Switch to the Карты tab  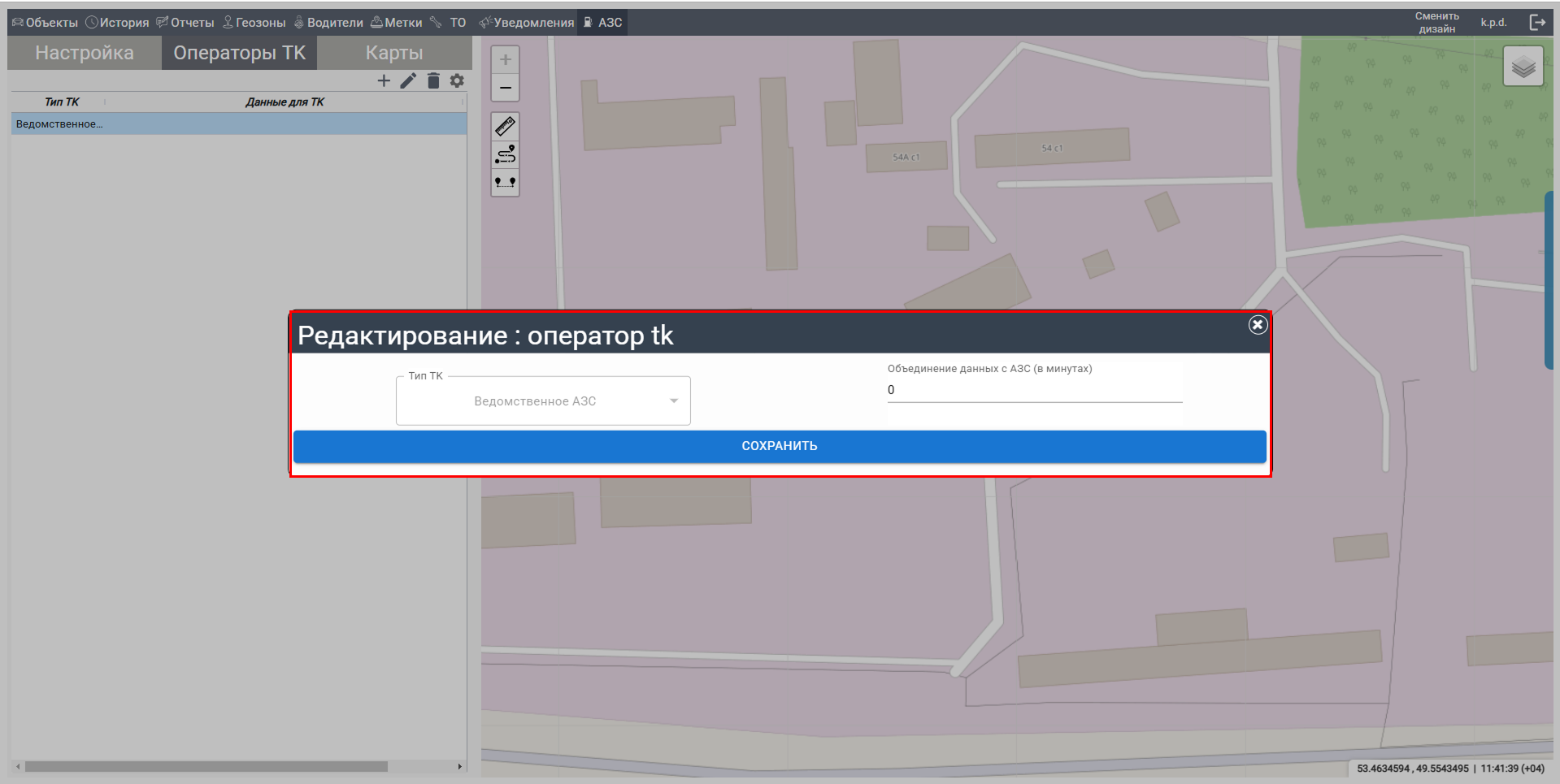coord(394,53)
